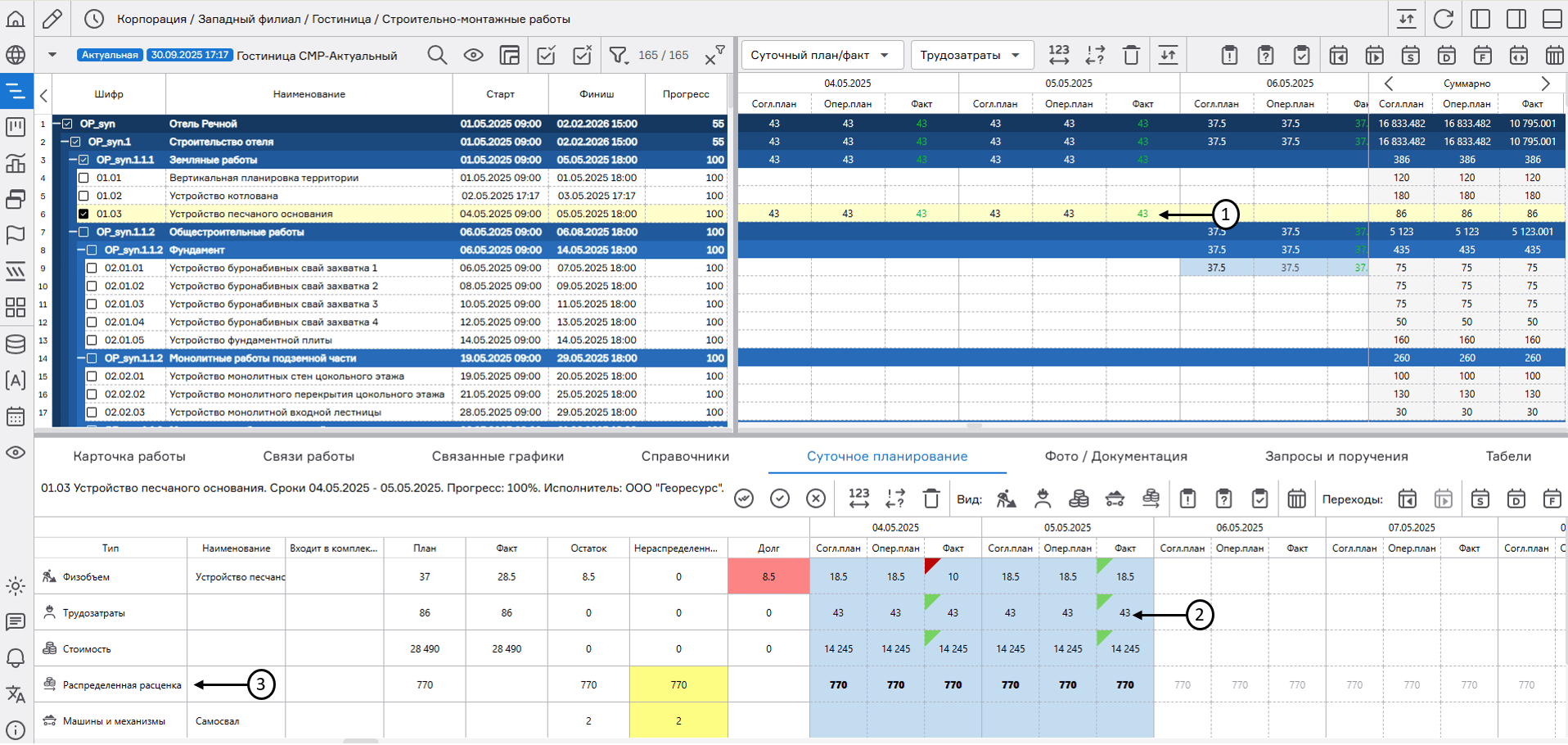Collapse the OP_syn.1.1.1 Земляные работы group
Viewport: 1568px width, 745px height.
(x=73, y=160)
